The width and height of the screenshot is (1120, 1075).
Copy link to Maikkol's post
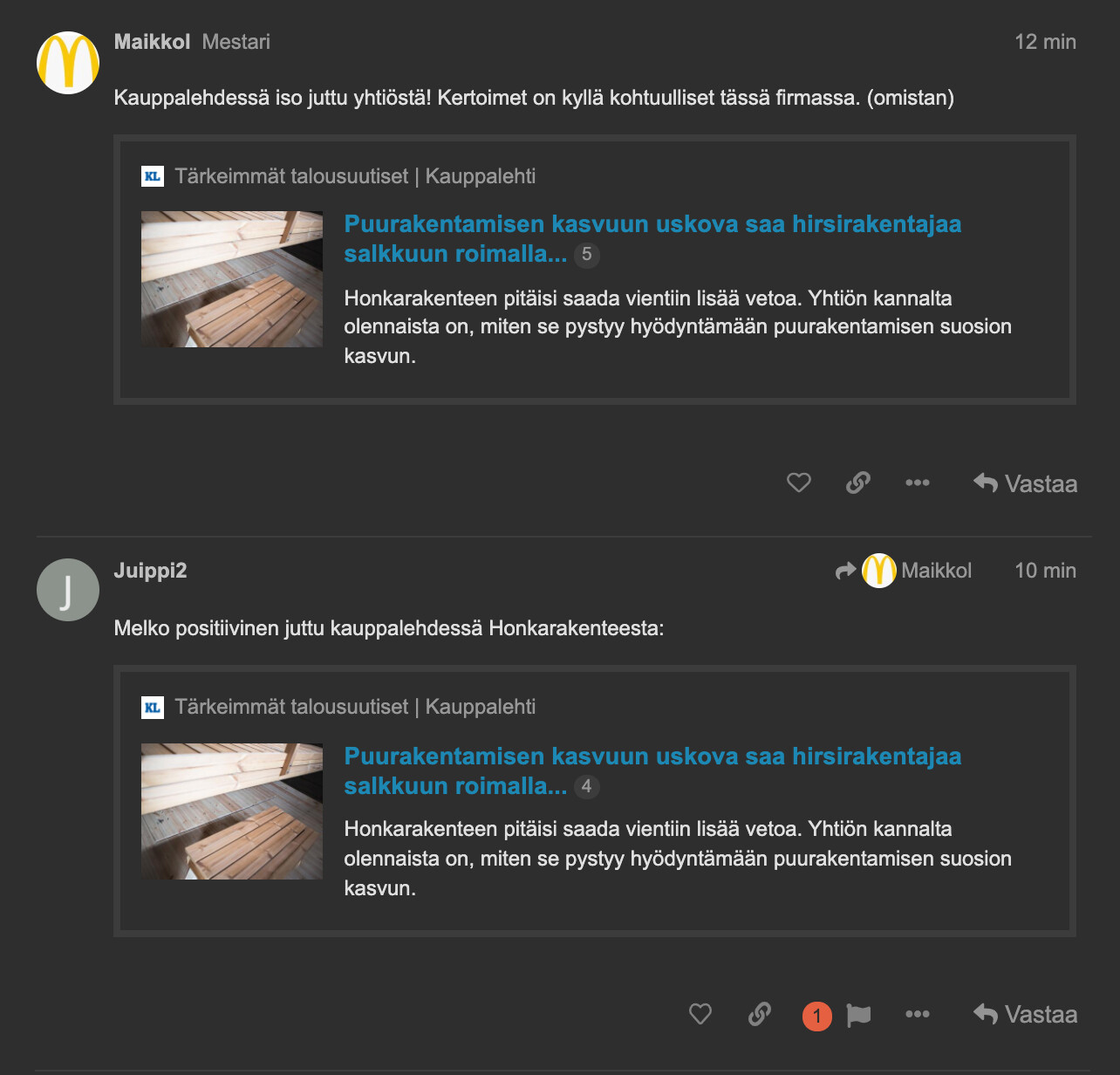click(x=858, y=483)
